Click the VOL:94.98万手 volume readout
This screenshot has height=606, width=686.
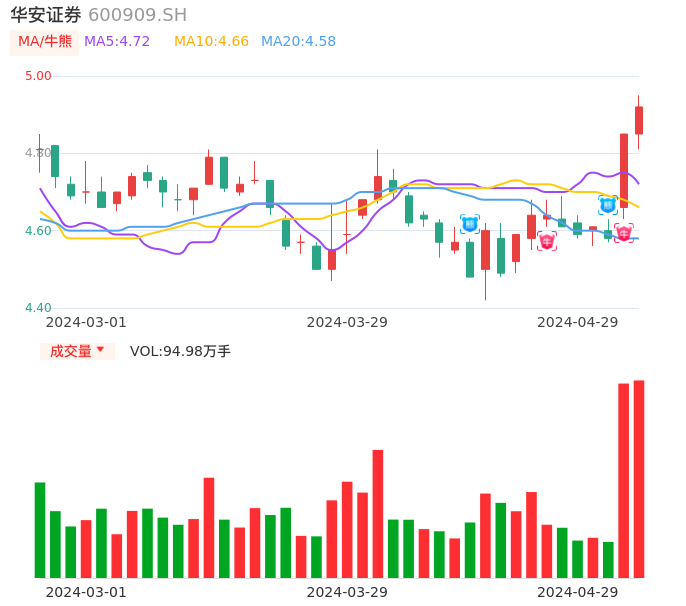click(180, 351)
